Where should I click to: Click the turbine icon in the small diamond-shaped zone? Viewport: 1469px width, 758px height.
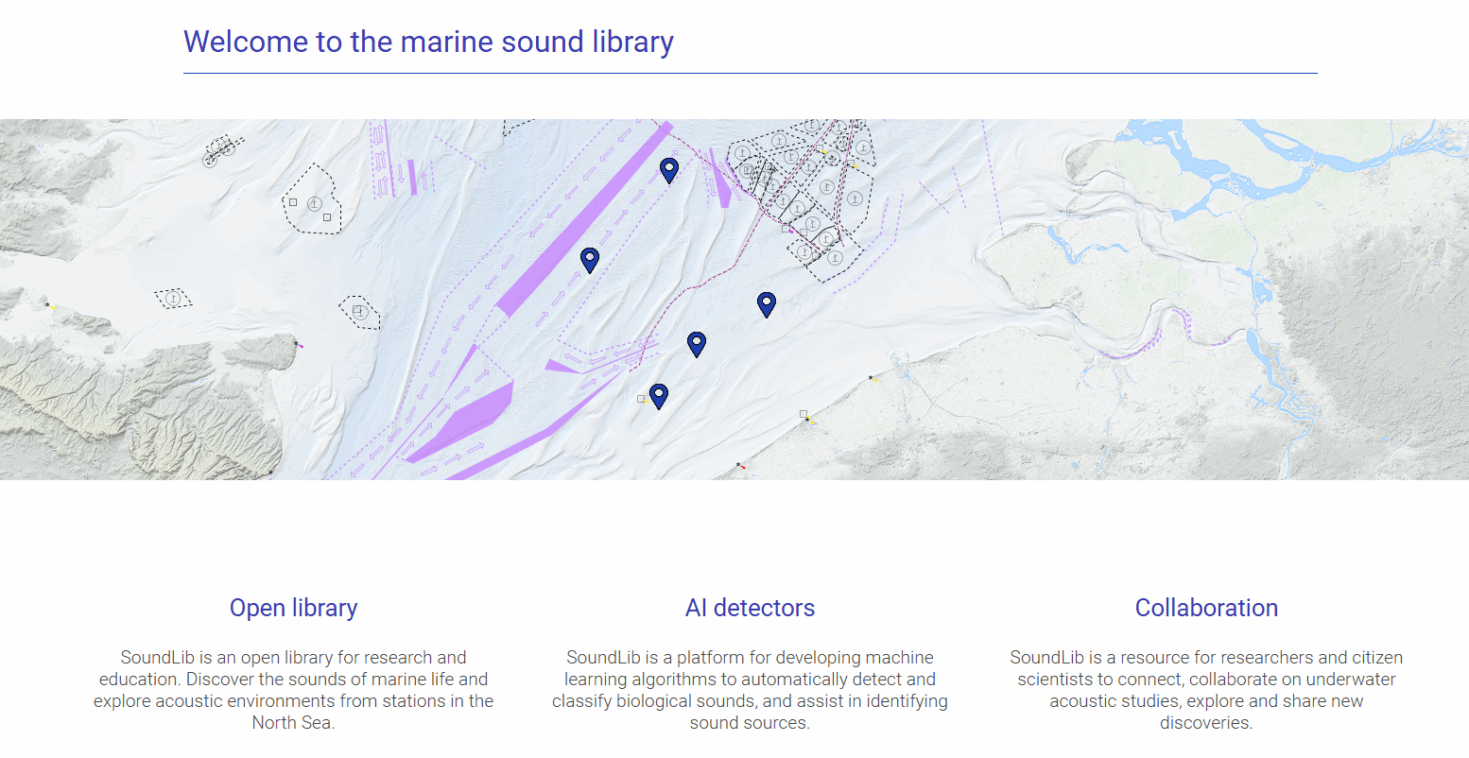[173, 299]
